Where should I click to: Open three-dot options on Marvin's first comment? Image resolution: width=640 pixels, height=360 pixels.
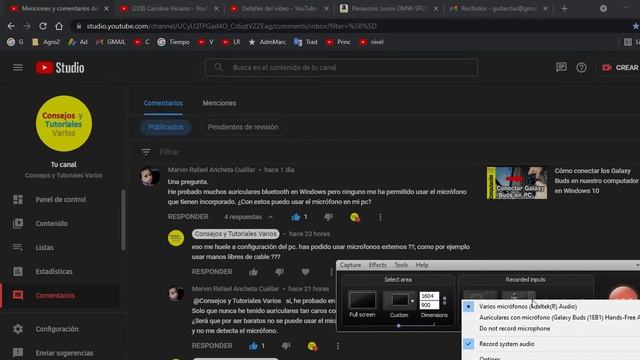[x=380, y=217]
